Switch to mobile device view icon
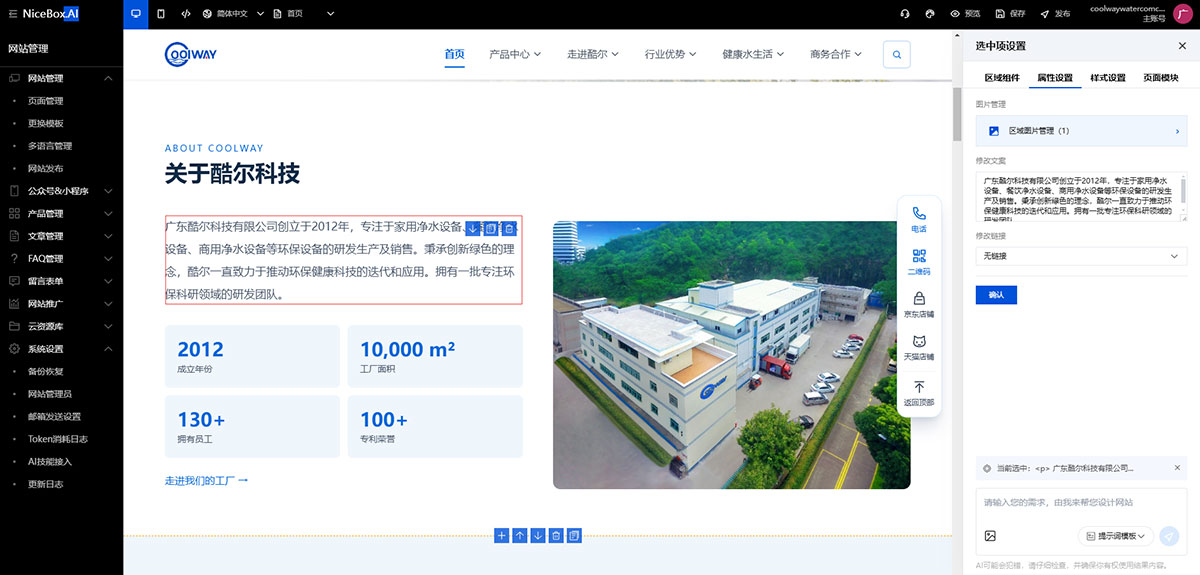This screenshot has height=575, width=1200. tap(161, 14)
